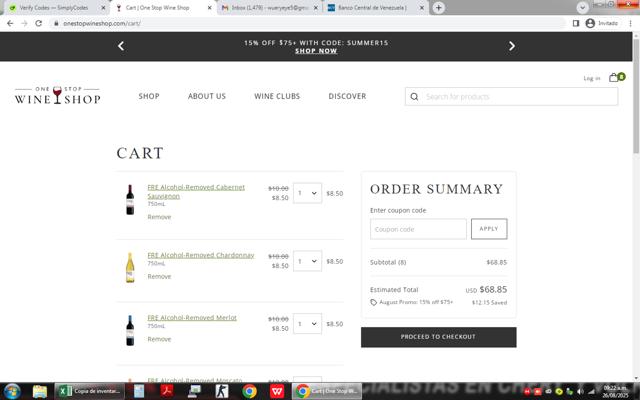
Task: Open a new browser tab with plus
Action: tap(438, 7)
